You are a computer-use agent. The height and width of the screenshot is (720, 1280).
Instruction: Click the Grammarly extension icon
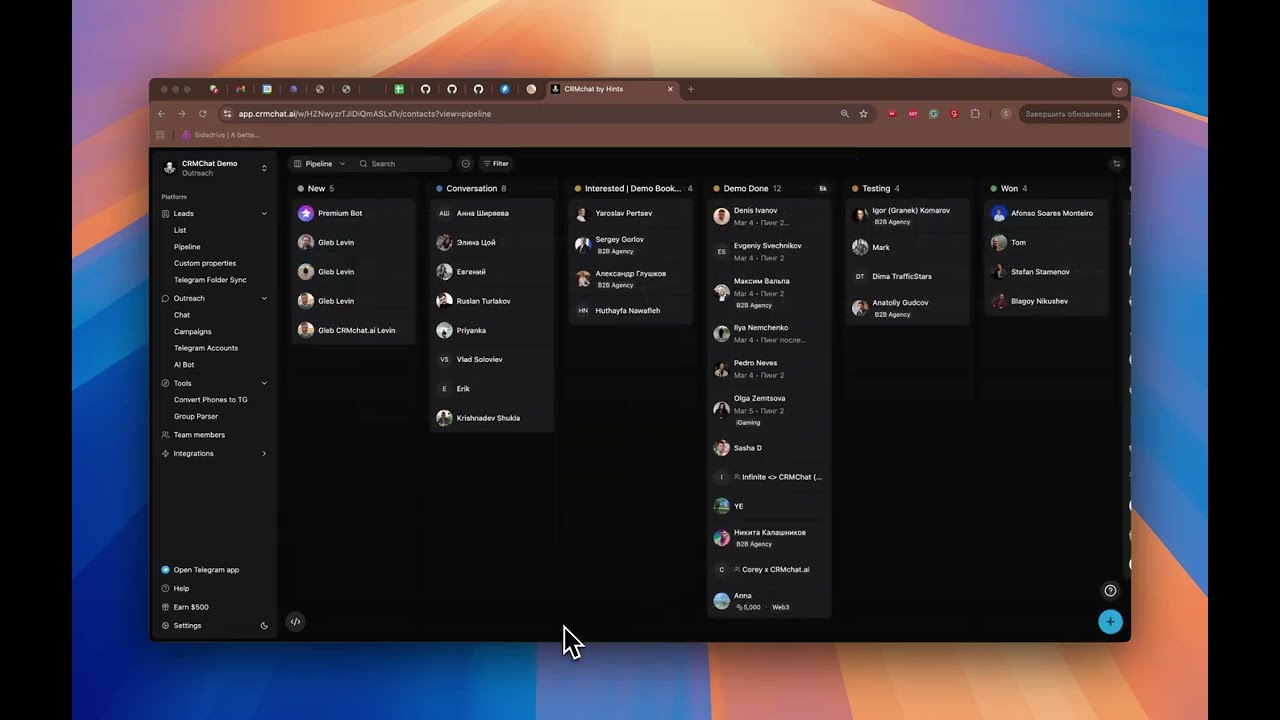point(933,114)
